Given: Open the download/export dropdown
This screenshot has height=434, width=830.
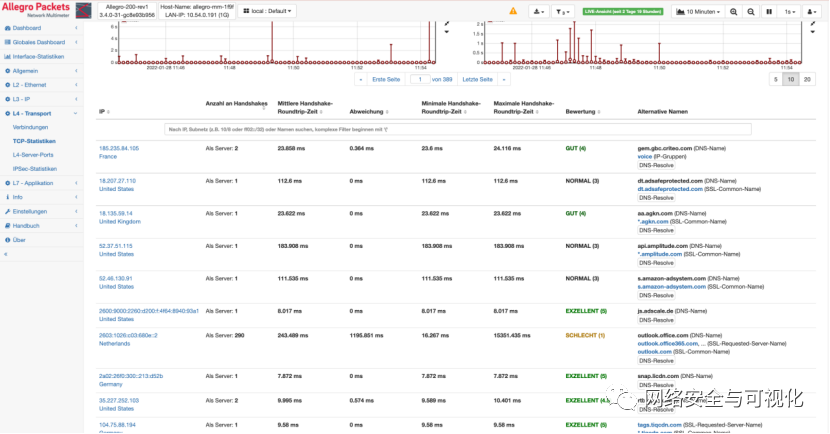Looking at the screenshot, I should [538, 11].
